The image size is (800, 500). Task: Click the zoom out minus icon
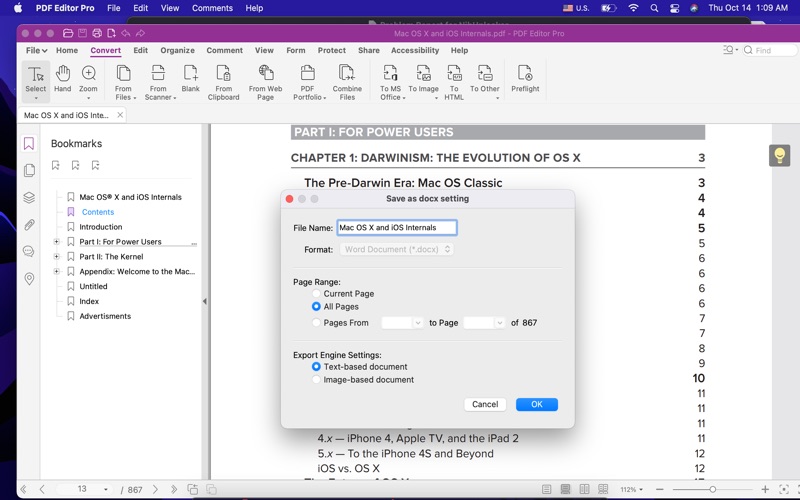(659, 489)
